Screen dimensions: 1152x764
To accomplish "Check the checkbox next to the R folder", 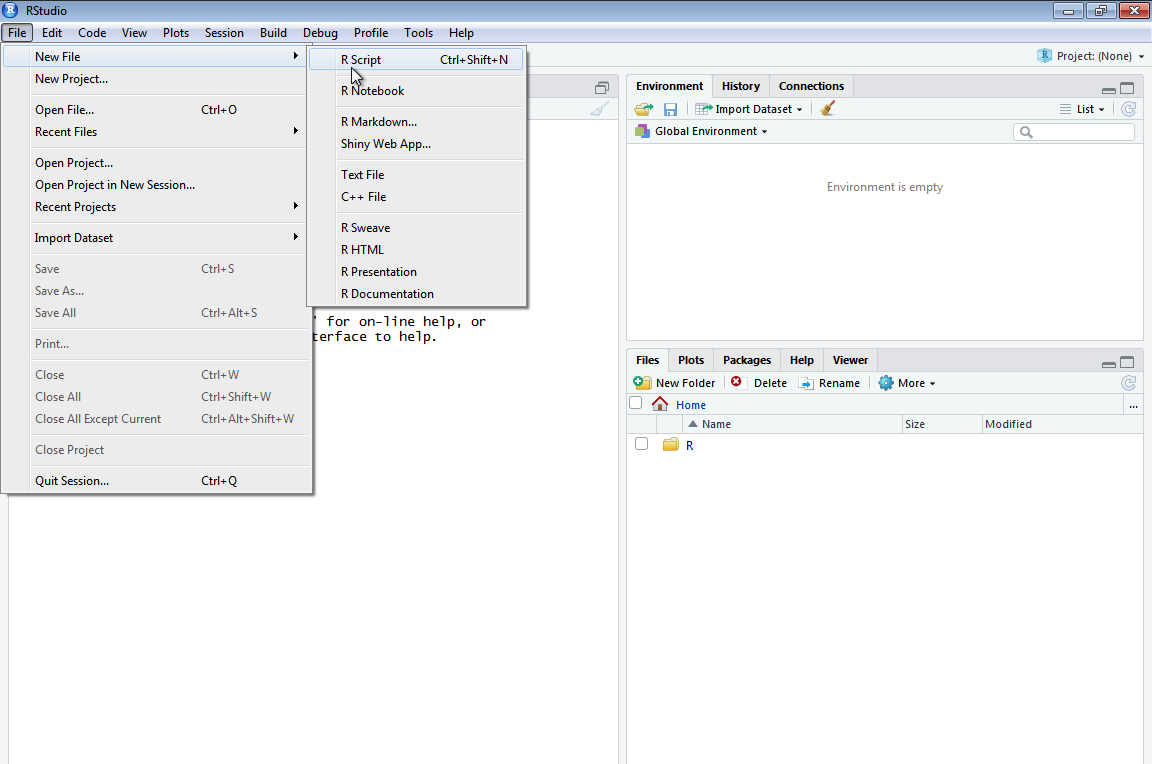I will pyautogui.click(x=641, y=443).
